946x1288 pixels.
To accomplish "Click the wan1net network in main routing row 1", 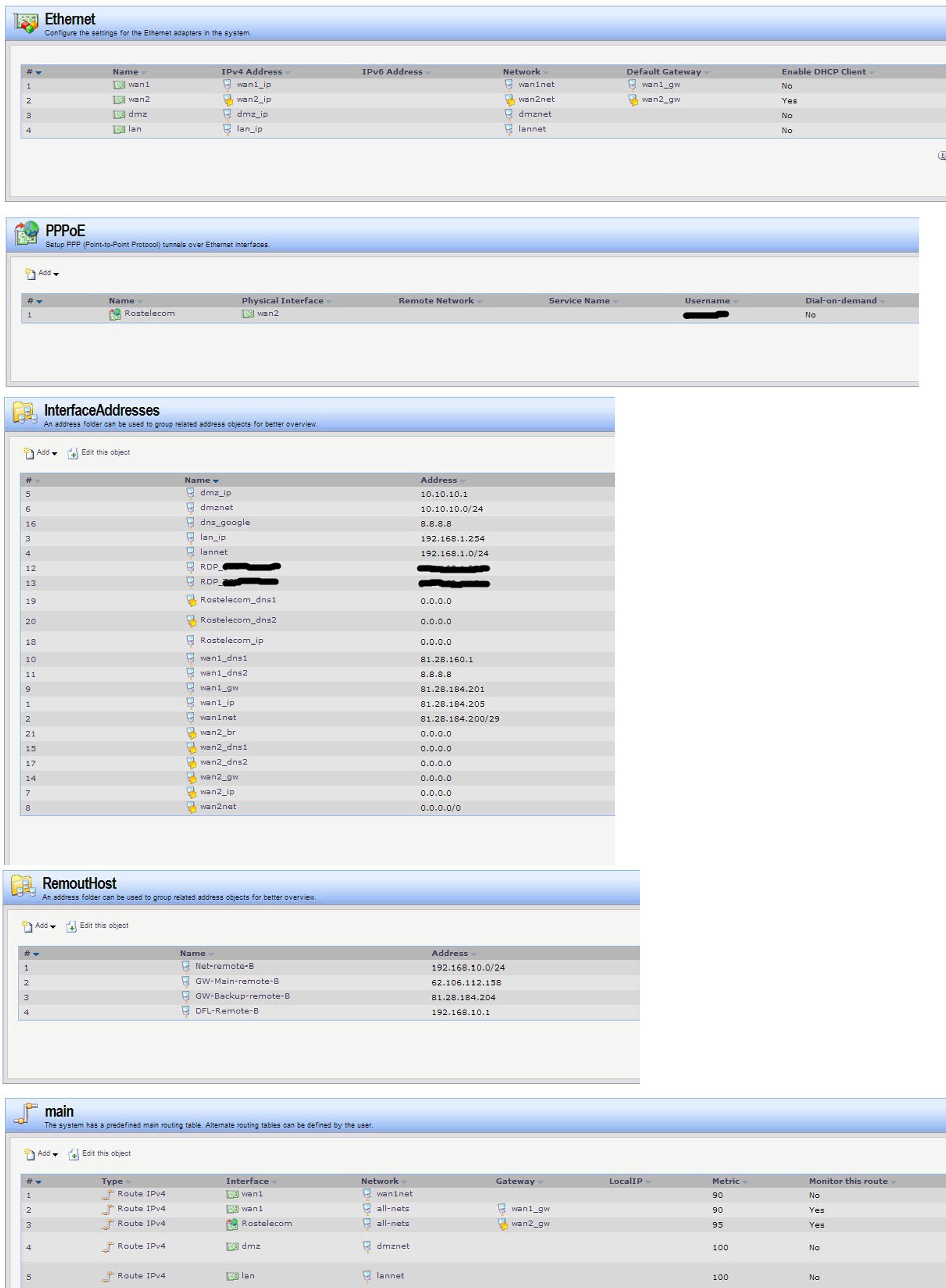I will tap(394, 1194).
